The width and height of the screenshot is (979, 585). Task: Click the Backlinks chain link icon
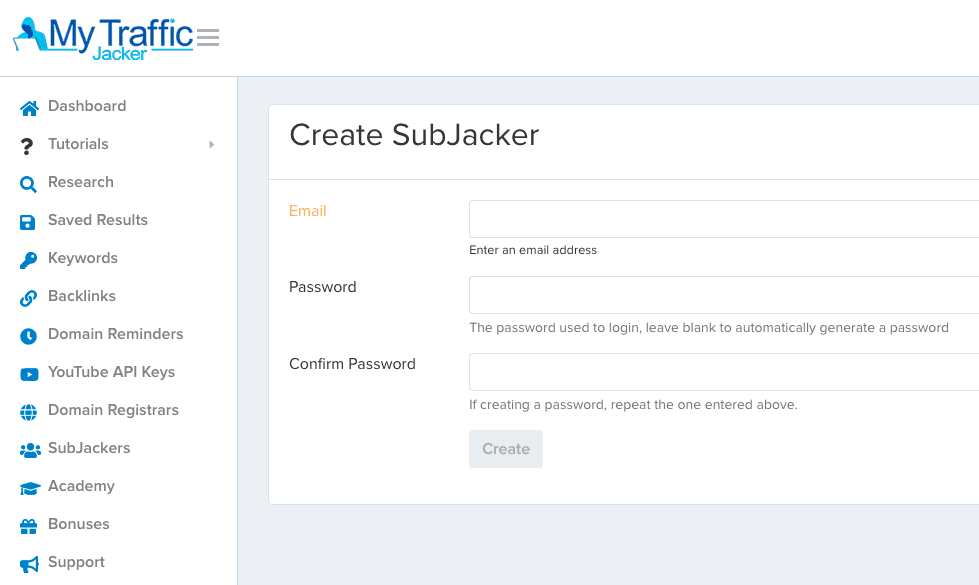click(28, 298)
